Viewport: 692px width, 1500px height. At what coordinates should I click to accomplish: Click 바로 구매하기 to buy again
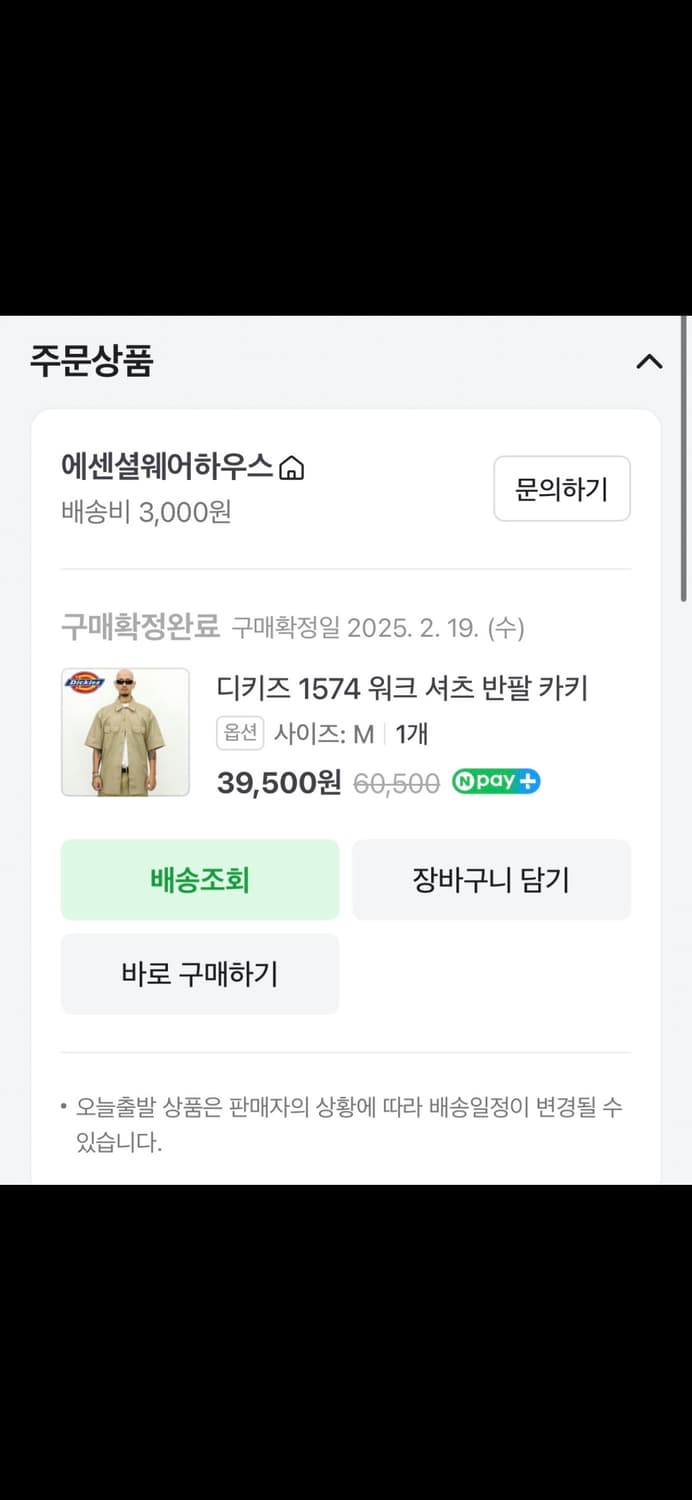pos(200,973)
